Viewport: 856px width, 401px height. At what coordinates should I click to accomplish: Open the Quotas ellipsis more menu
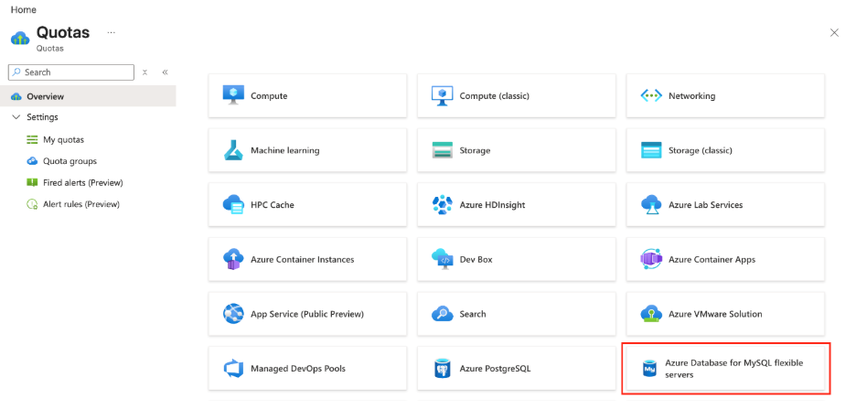click(x=111, y=33)
